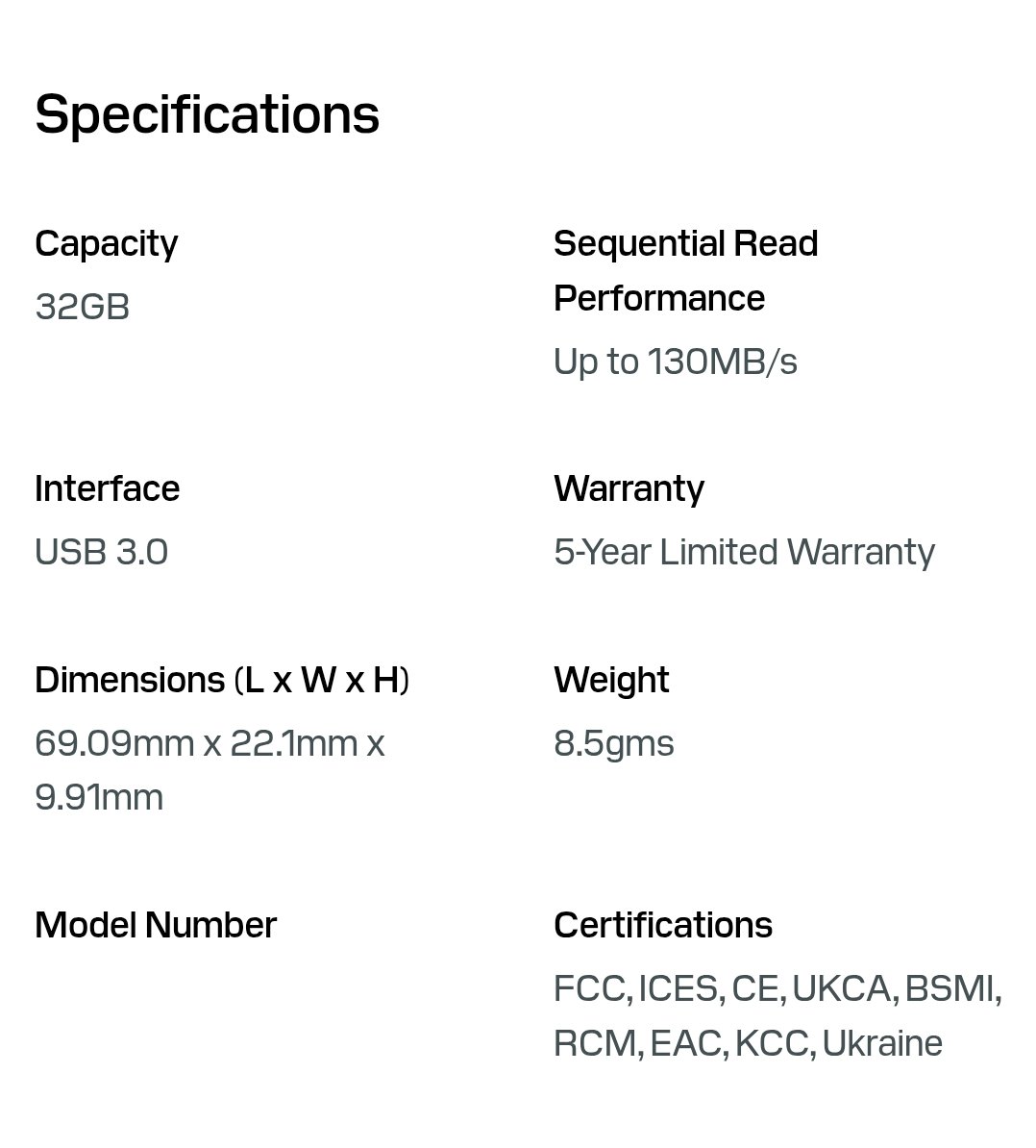Select Ukraine in the certifications list
The image size is (1036, 1148).
coord(882,1043)
